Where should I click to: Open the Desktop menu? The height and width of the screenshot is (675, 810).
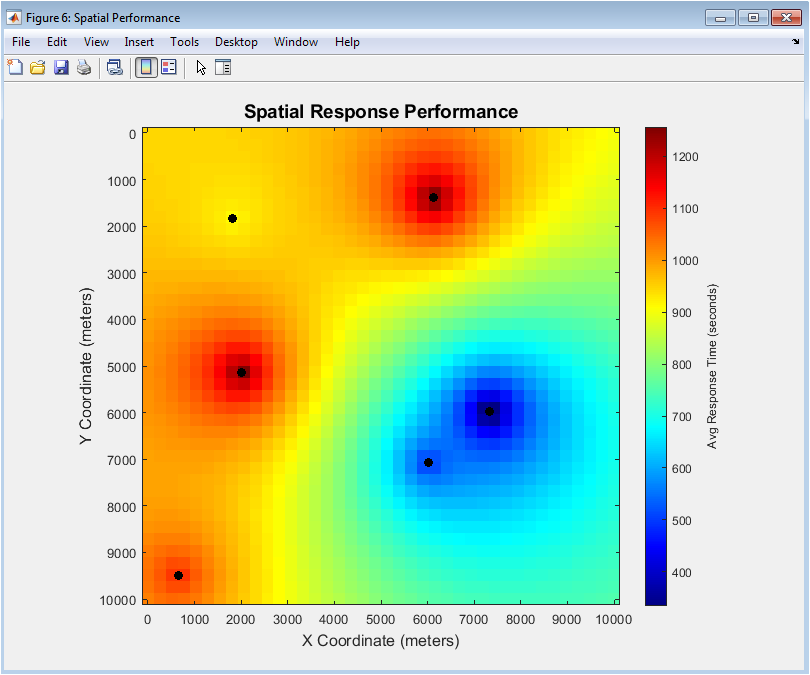pyautogui.click(x=236, y=42)
